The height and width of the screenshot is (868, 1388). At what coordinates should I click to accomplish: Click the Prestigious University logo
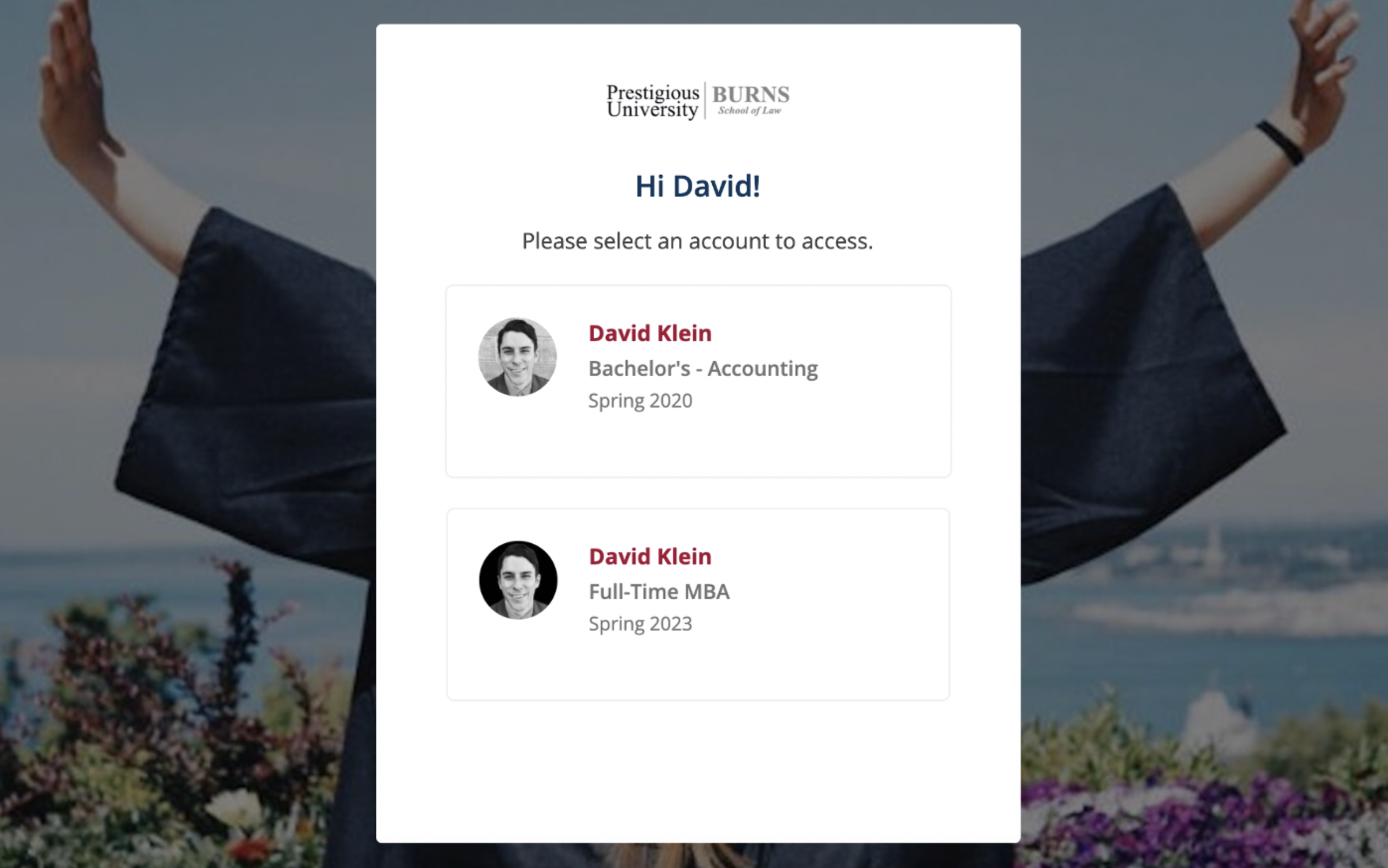(x=653, y=101)
